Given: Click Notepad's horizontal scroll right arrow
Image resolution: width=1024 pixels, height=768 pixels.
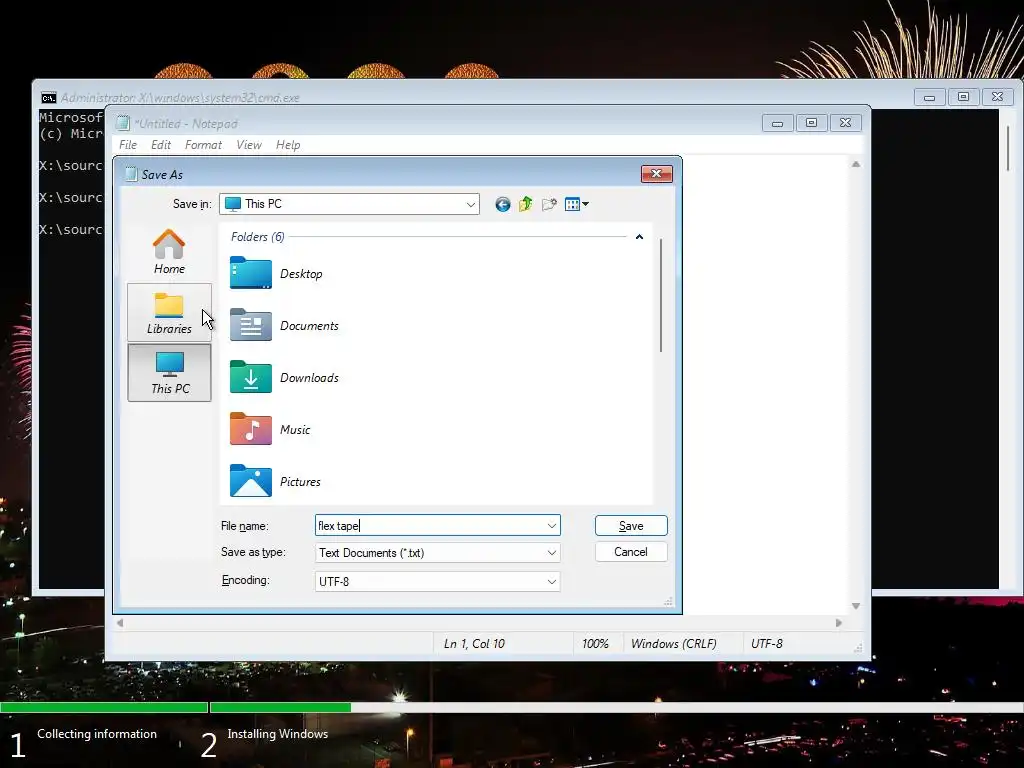Looking at the screenshot, I should pos(839,623).
